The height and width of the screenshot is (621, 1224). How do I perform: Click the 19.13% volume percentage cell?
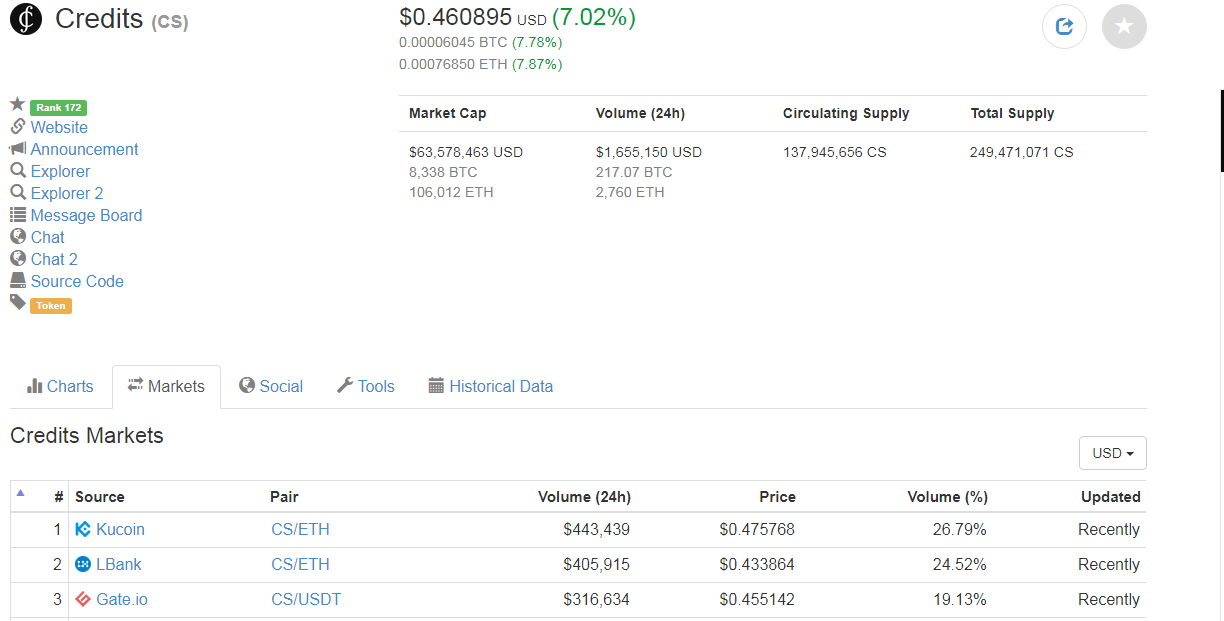(959, 599)
